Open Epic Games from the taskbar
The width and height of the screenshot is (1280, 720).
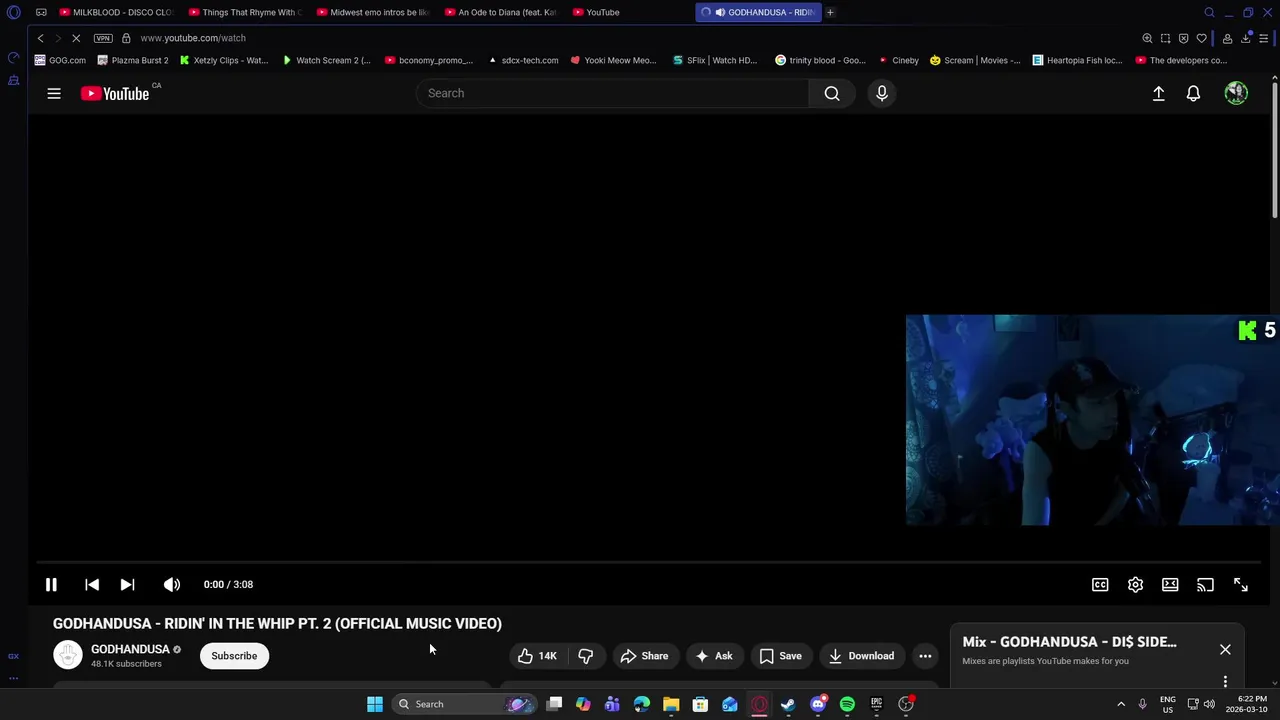(876, 704)
